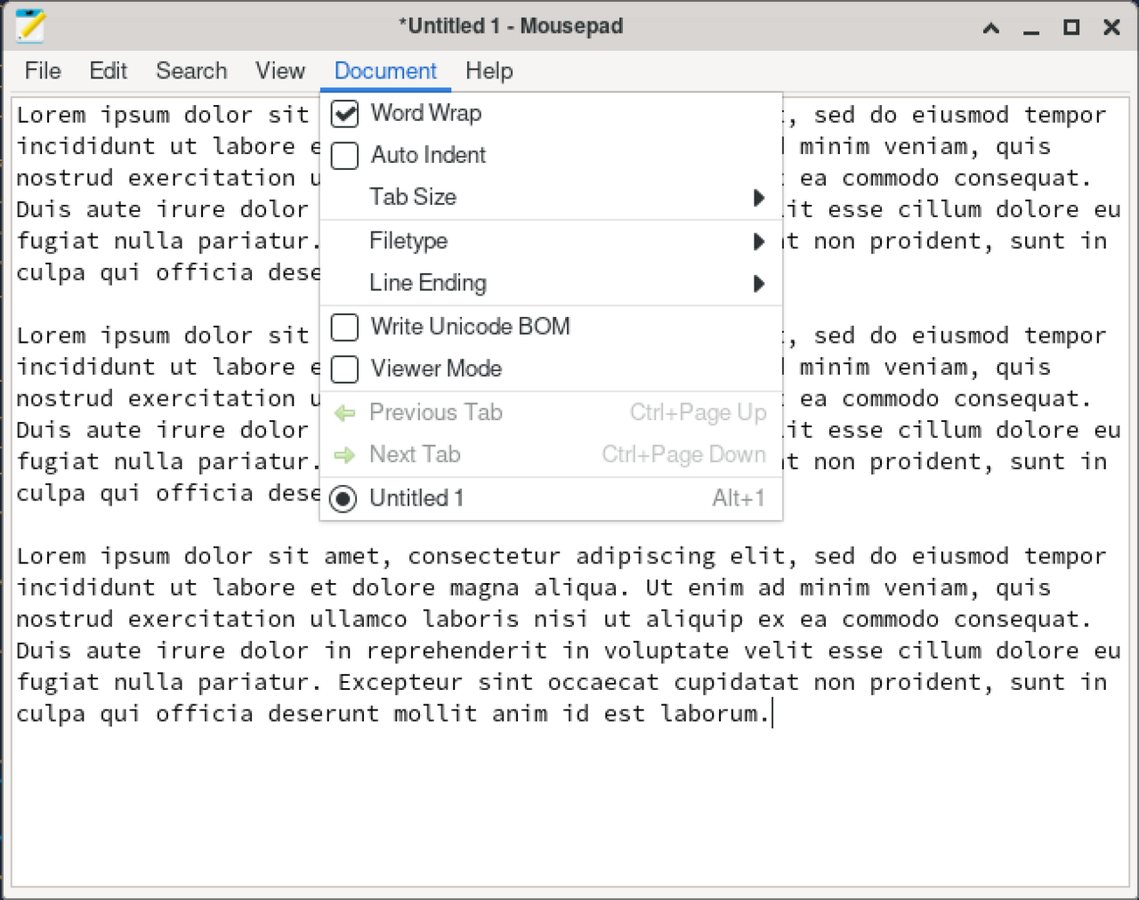
Task: Expand the Tab Size submenu arrow
Action: pos(759,198)
